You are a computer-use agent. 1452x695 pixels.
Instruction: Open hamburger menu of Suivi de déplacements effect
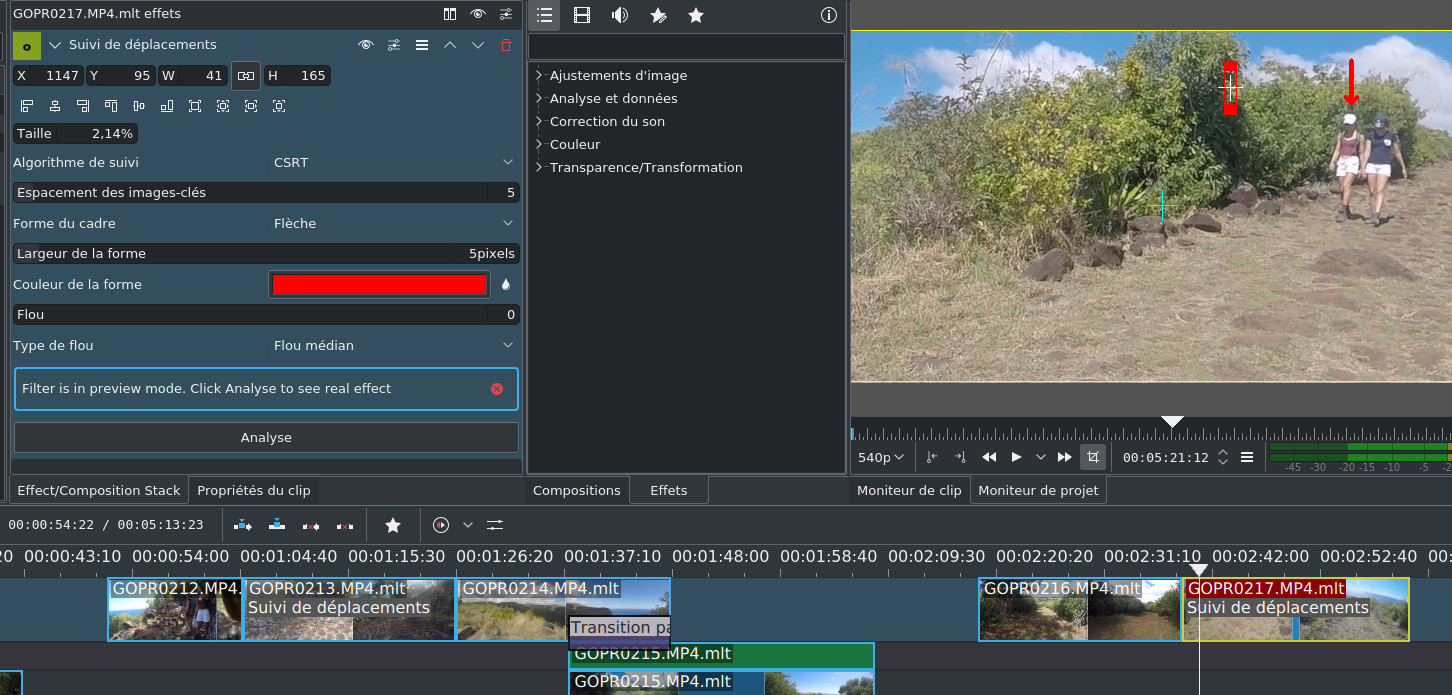422,45
